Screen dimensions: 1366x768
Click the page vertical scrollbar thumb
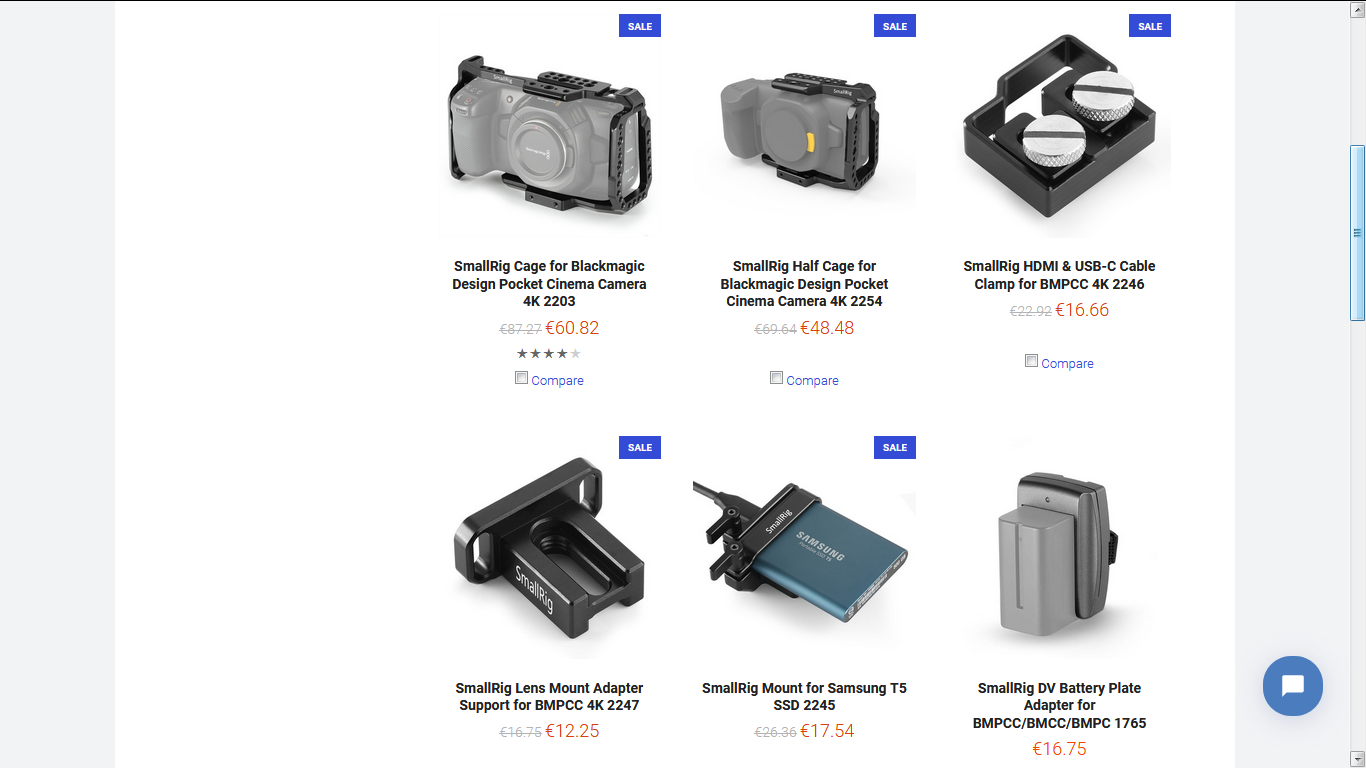coord(1357,233)
